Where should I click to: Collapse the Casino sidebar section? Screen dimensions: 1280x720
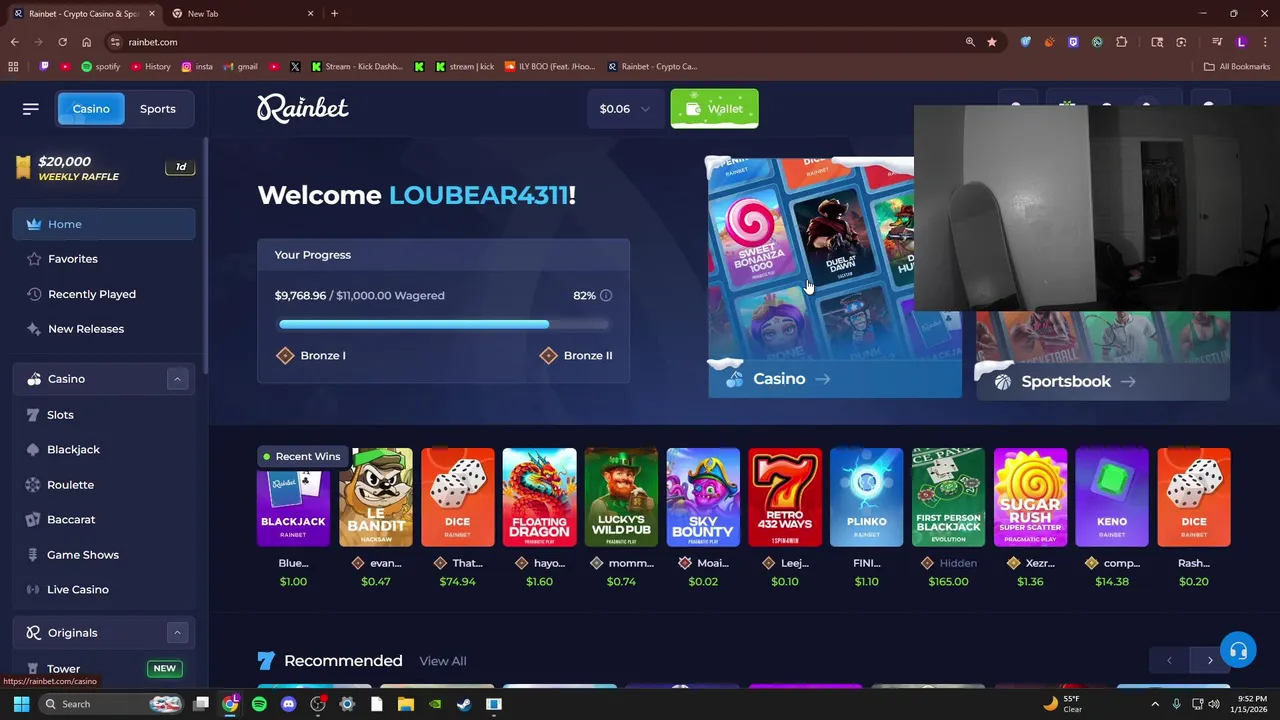[177, 379]
